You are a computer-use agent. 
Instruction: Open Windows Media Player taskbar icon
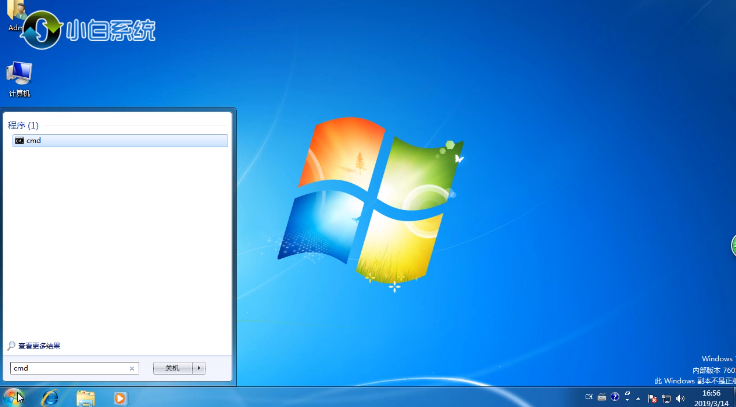(x=120, y=398)
